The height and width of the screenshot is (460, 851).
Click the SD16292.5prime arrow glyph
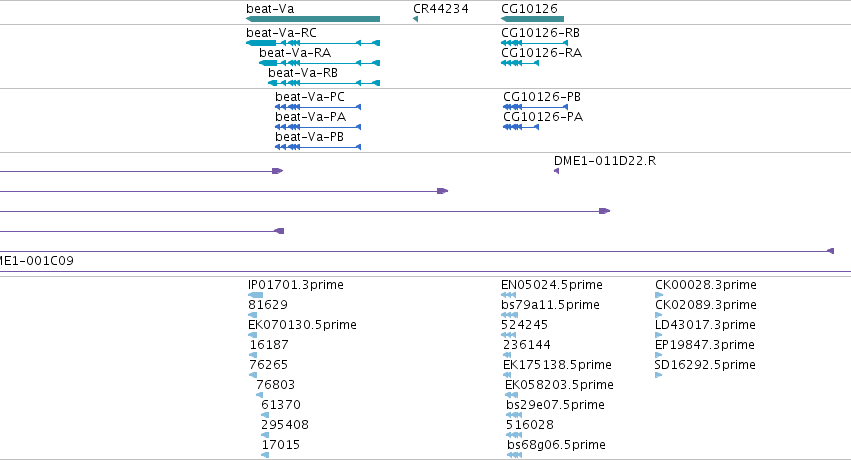pos(659,375)
